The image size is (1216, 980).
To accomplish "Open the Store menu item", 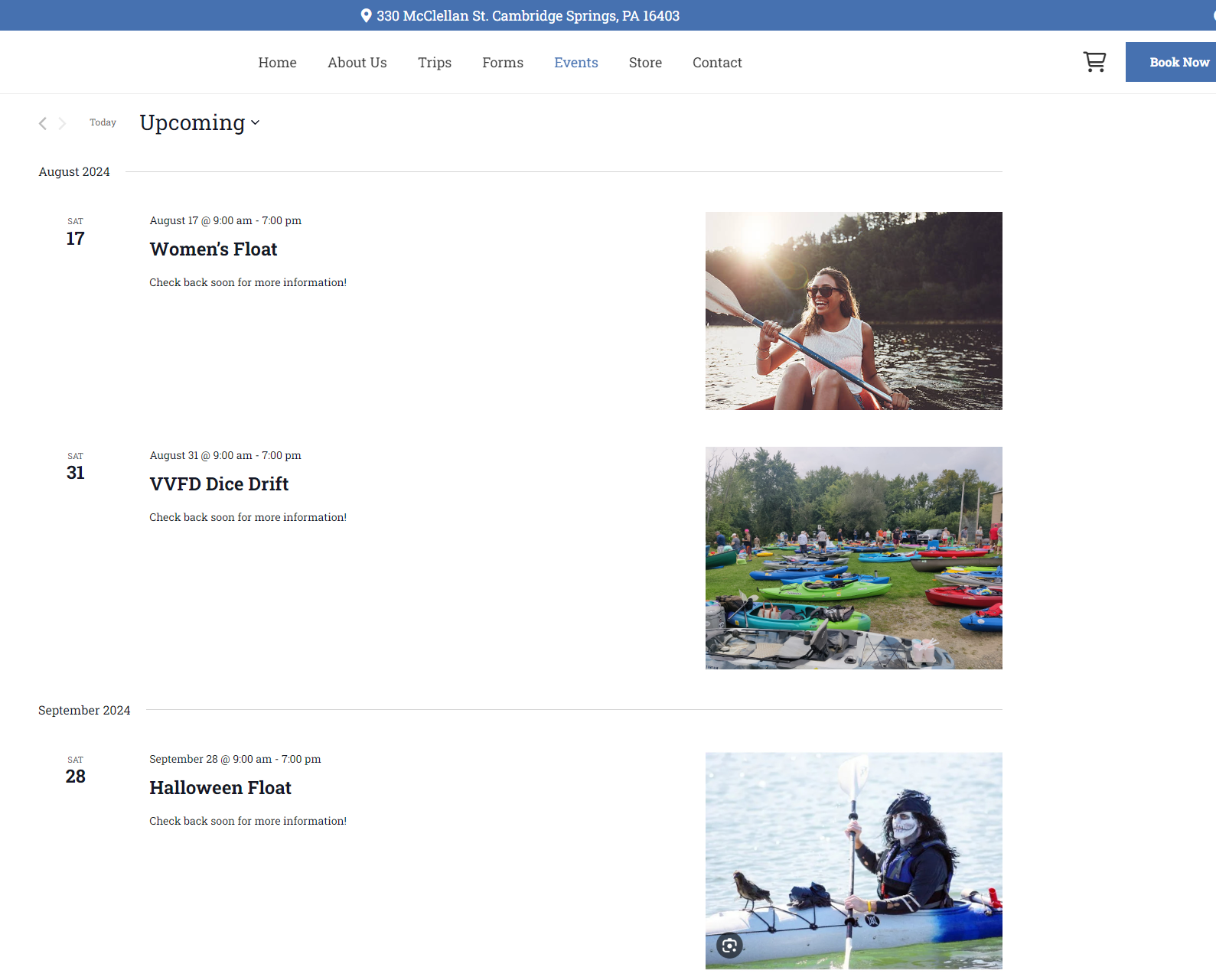I will tap(645, 63).
